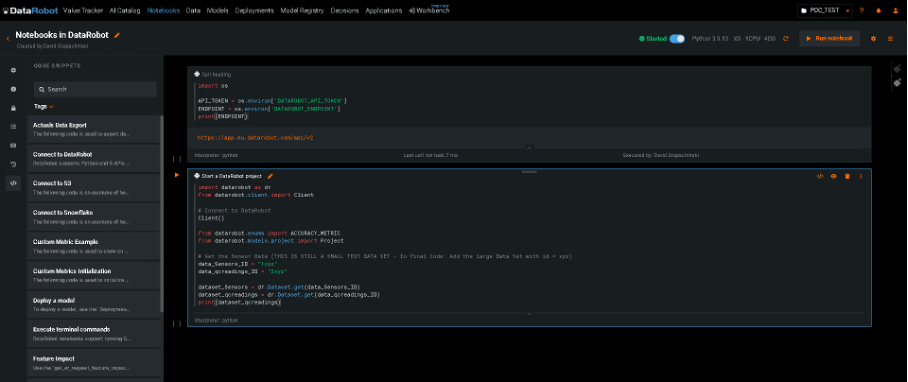
Task: Open the Decisions tab
Action: tap(345, 10)
